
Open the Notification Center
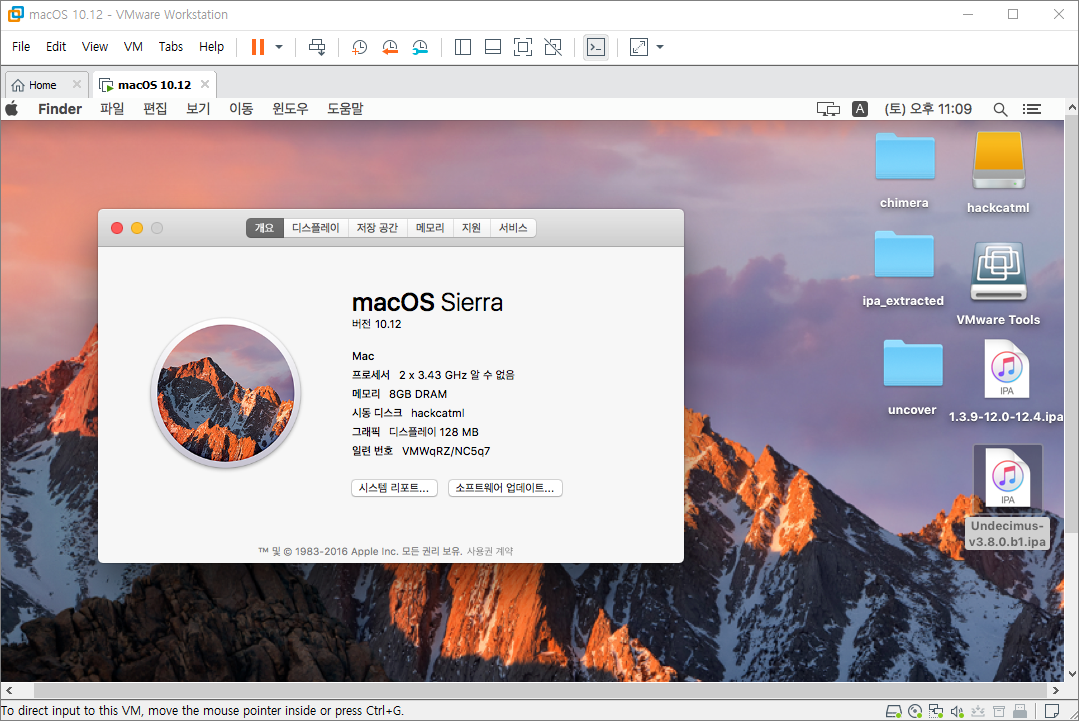coord(1032,109)
